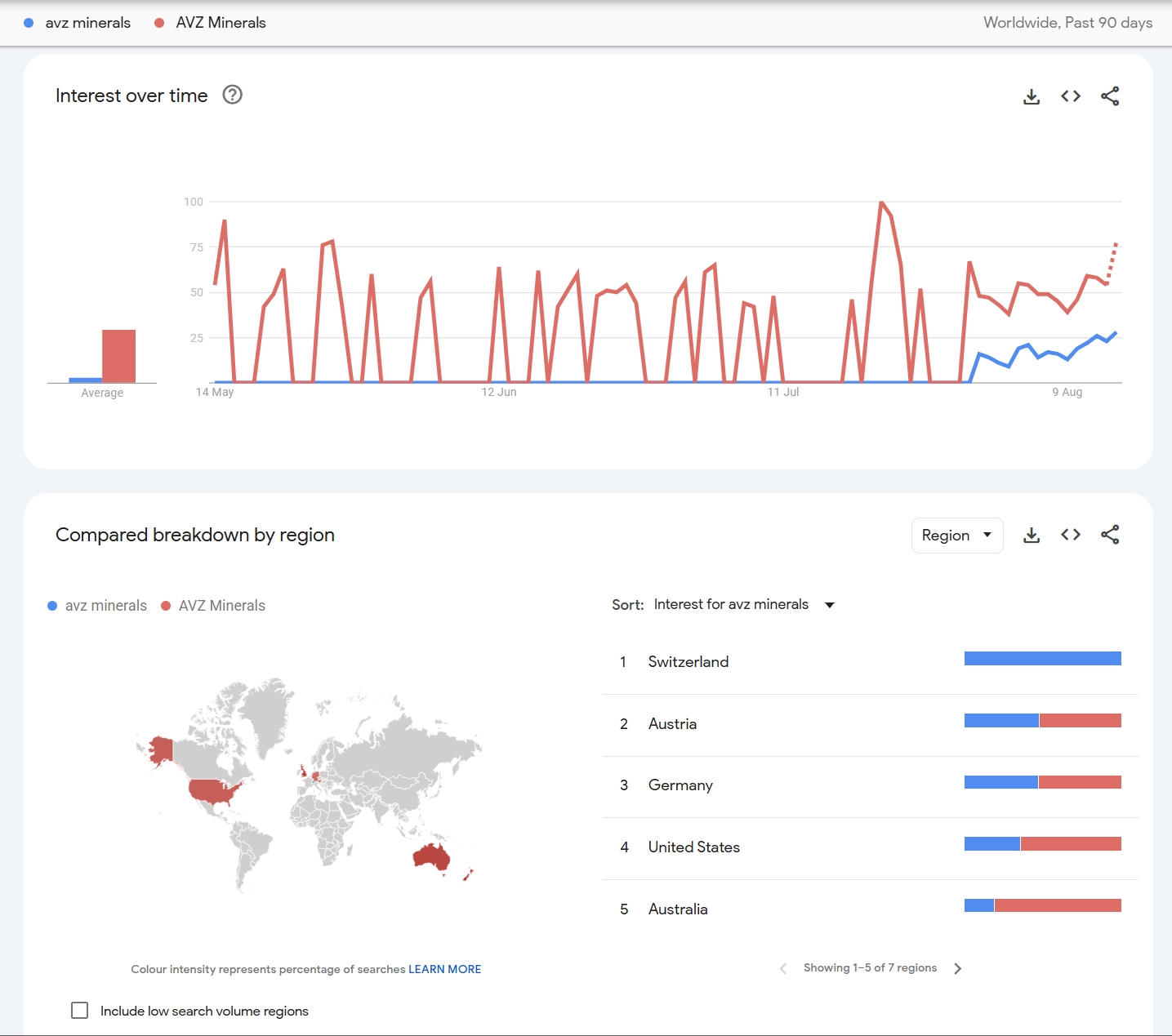This screenshot has width=1172, height=1036.
Task: Click Australia in the region list
Action: pyautogui.click(x=678, y=909)
